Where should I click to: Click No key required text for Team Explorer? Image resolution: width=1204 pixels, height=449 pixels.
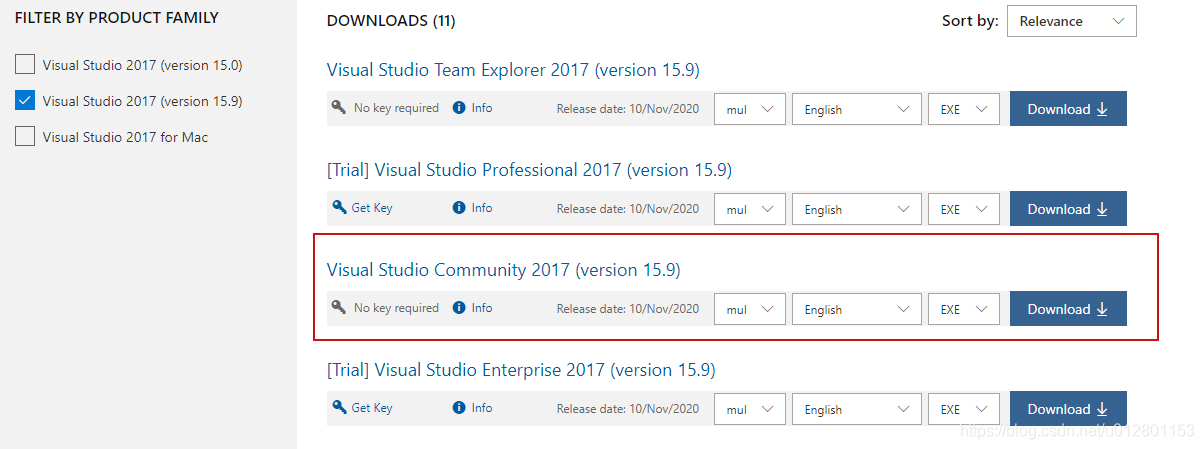(x=396, y=108)
